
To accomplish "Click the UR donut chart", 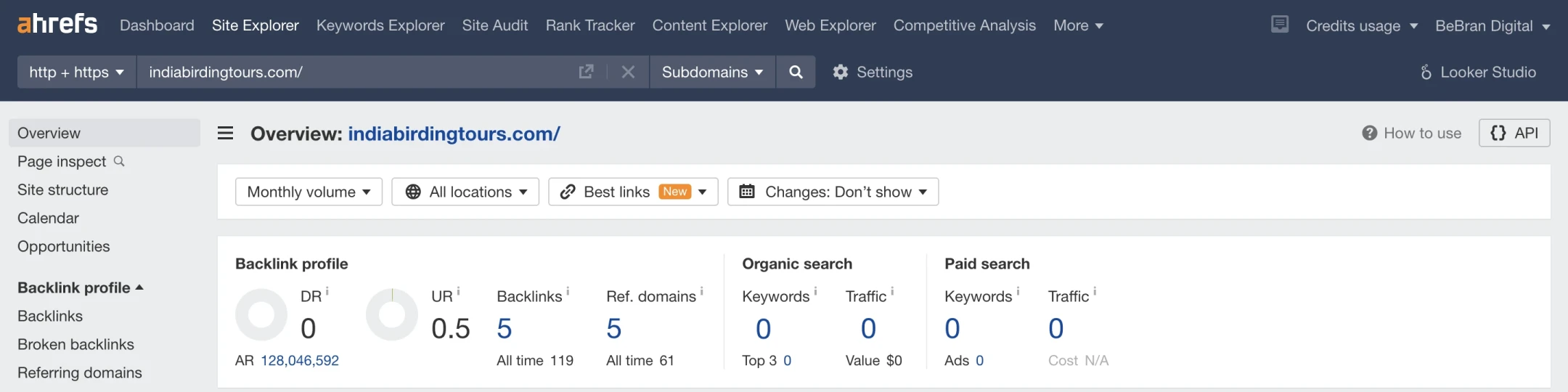I will click(392, 314).
